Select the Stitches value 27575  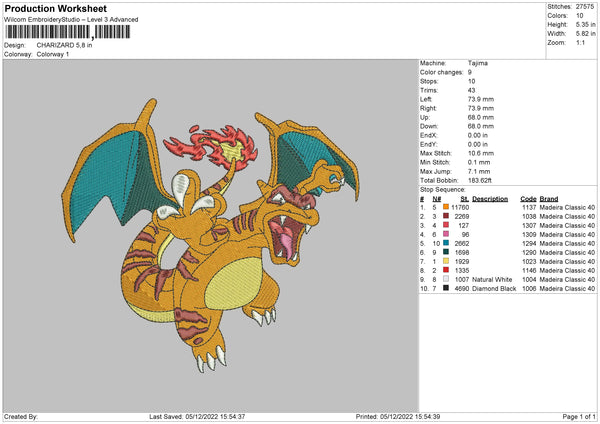[x=585, y=7]
